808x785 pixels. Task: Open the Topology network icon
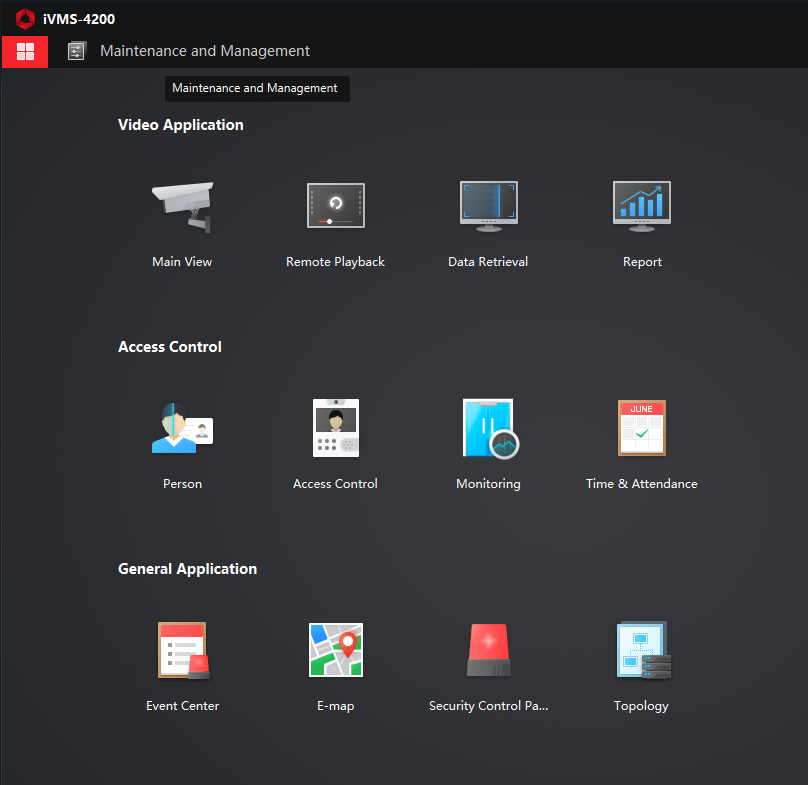[x=644, y=650]
